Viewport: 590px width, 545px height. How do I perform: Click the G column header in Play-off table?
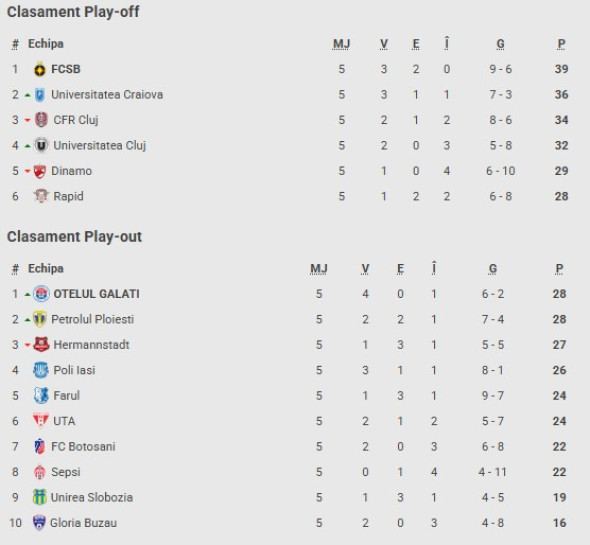tap(500, 44)
